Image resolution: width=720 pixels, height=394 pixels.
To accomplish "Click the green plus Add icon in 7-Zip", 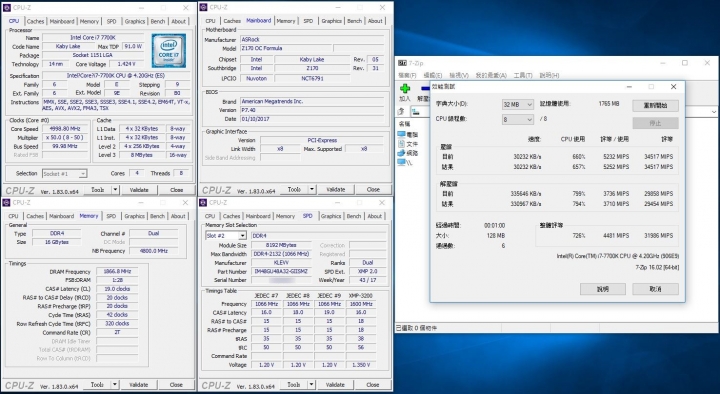I will tap(405, 89).
